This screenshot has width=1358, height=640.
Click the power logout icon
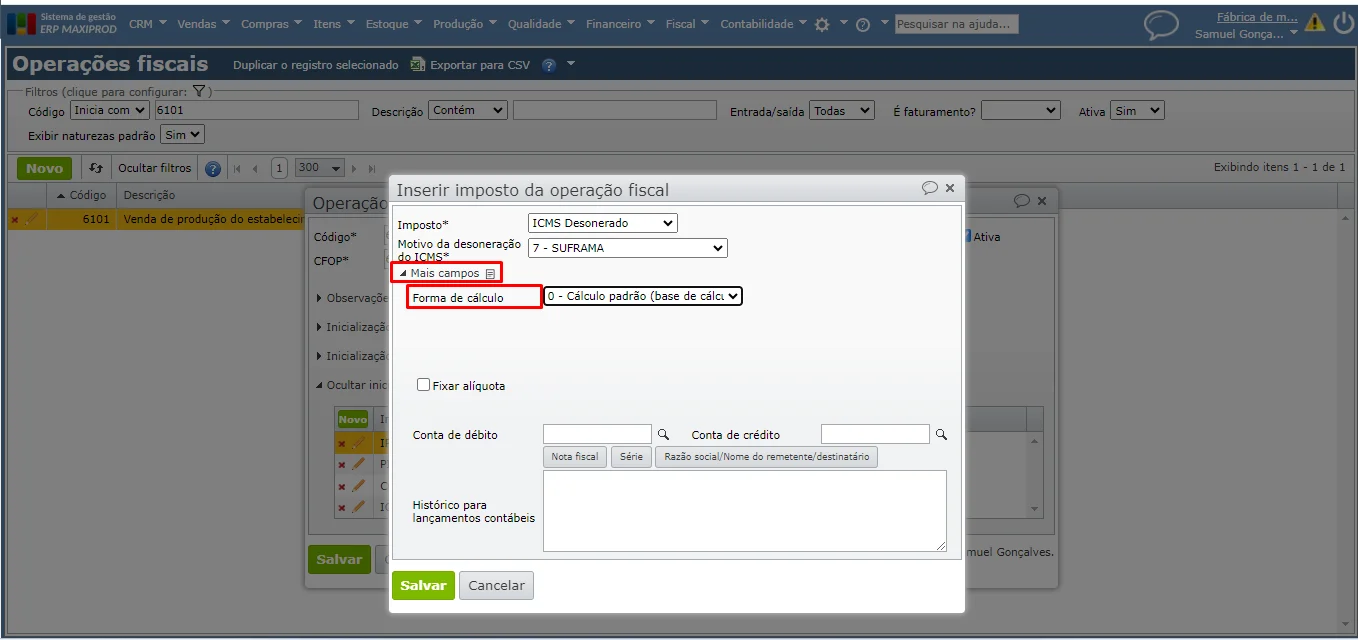click(x=1342, y=23)
